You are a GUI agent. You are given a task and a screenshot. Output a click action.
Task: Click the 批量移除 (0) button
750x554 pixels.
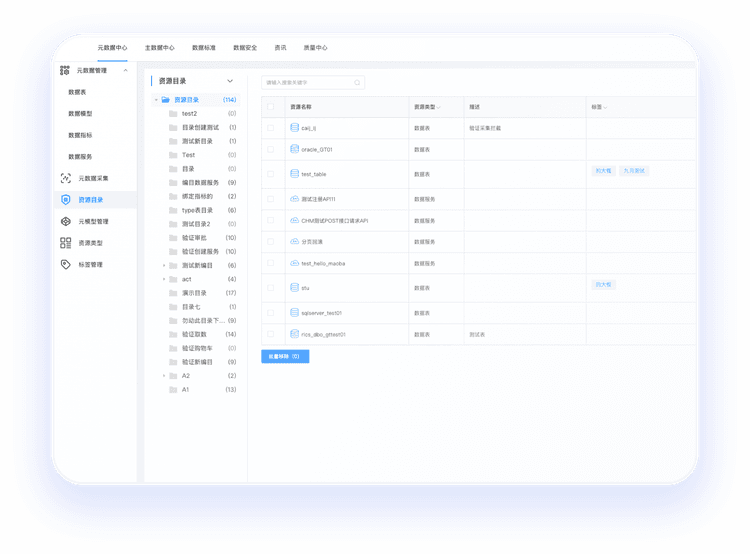pyautogui.click(x=285, y=356)
